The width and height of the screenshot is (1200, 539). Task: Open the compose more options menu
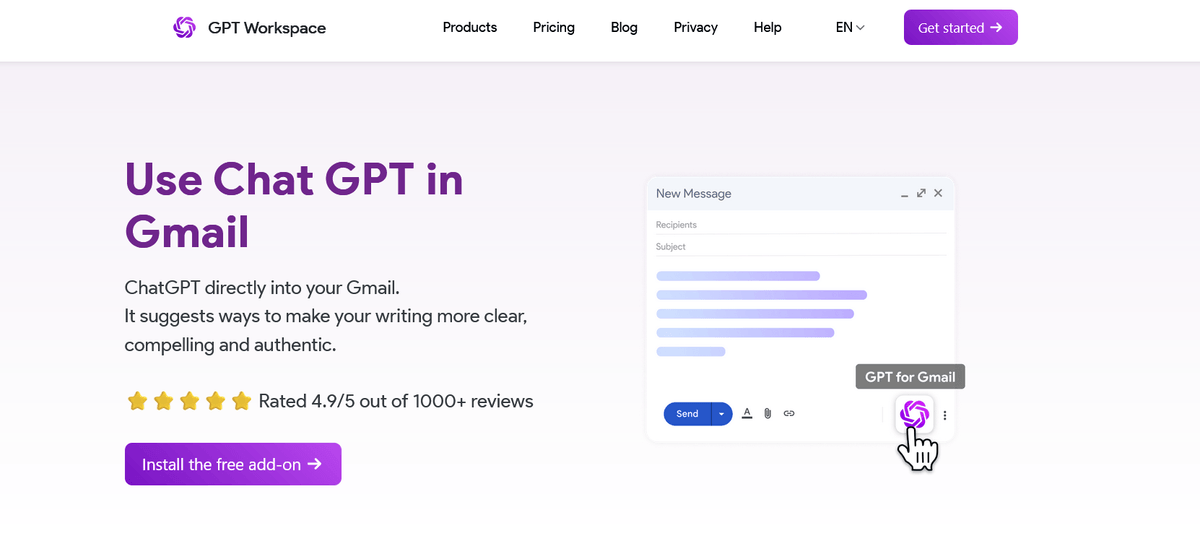(945, 415)
